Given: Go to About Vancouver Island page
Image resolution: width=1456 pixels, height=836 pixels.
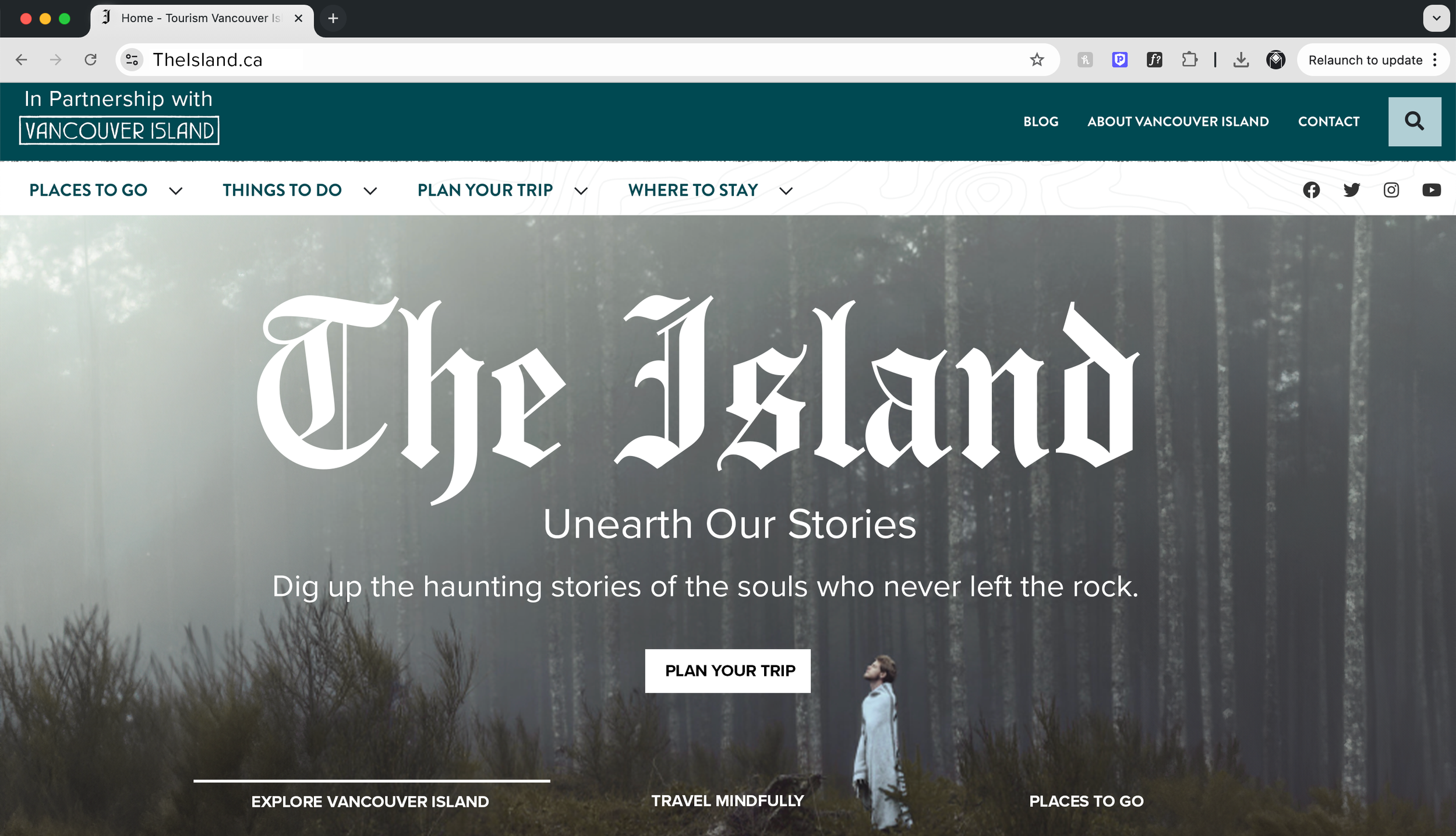Looking at the screenshot, I should [x=1178, y=121].
